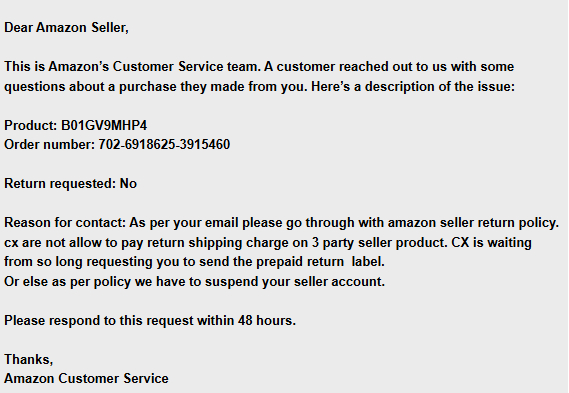Click the "Thanks," closing line
Screen dimensions: 569x393
click(x=29, y=359)
